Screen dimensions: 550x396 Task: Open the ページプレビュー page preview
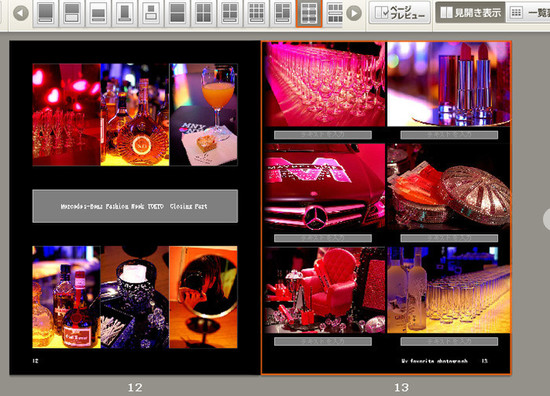[x=400, y=13]
